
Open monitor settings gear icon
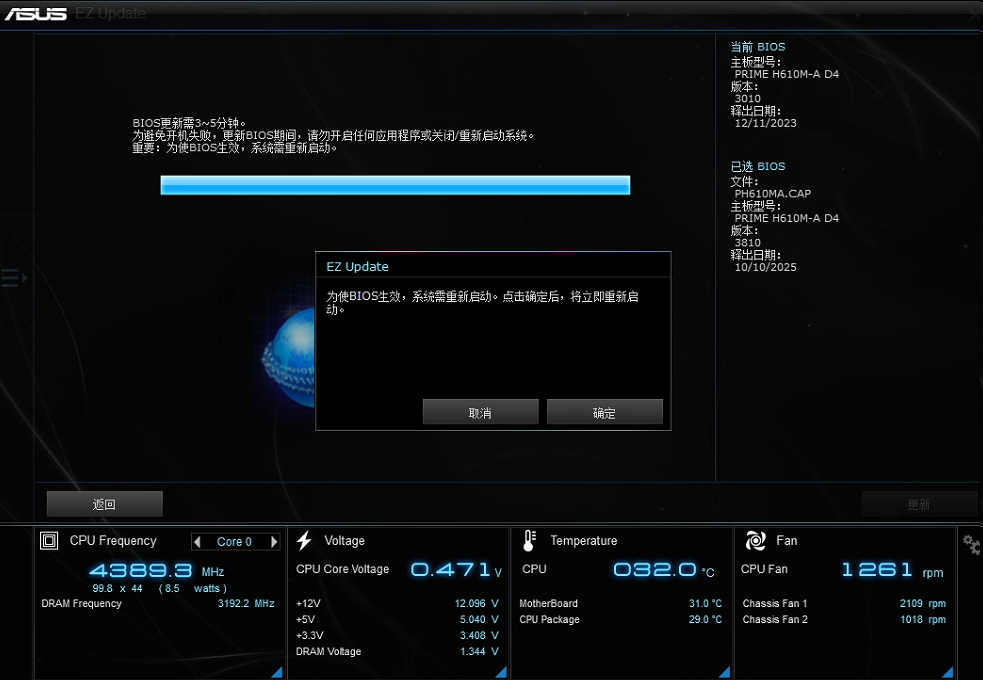pos(970,544)
